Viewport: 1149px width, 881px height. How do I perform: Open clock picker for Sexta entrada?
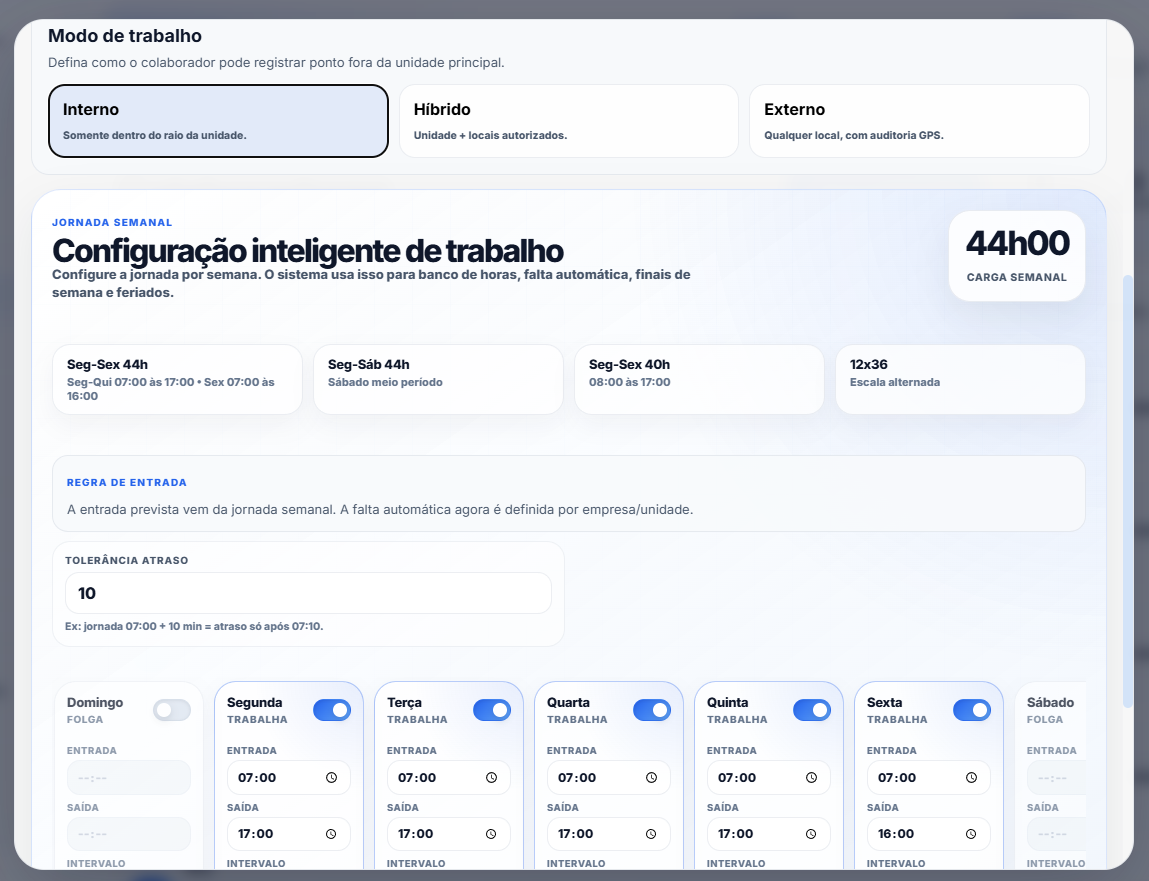coord(971,778)
